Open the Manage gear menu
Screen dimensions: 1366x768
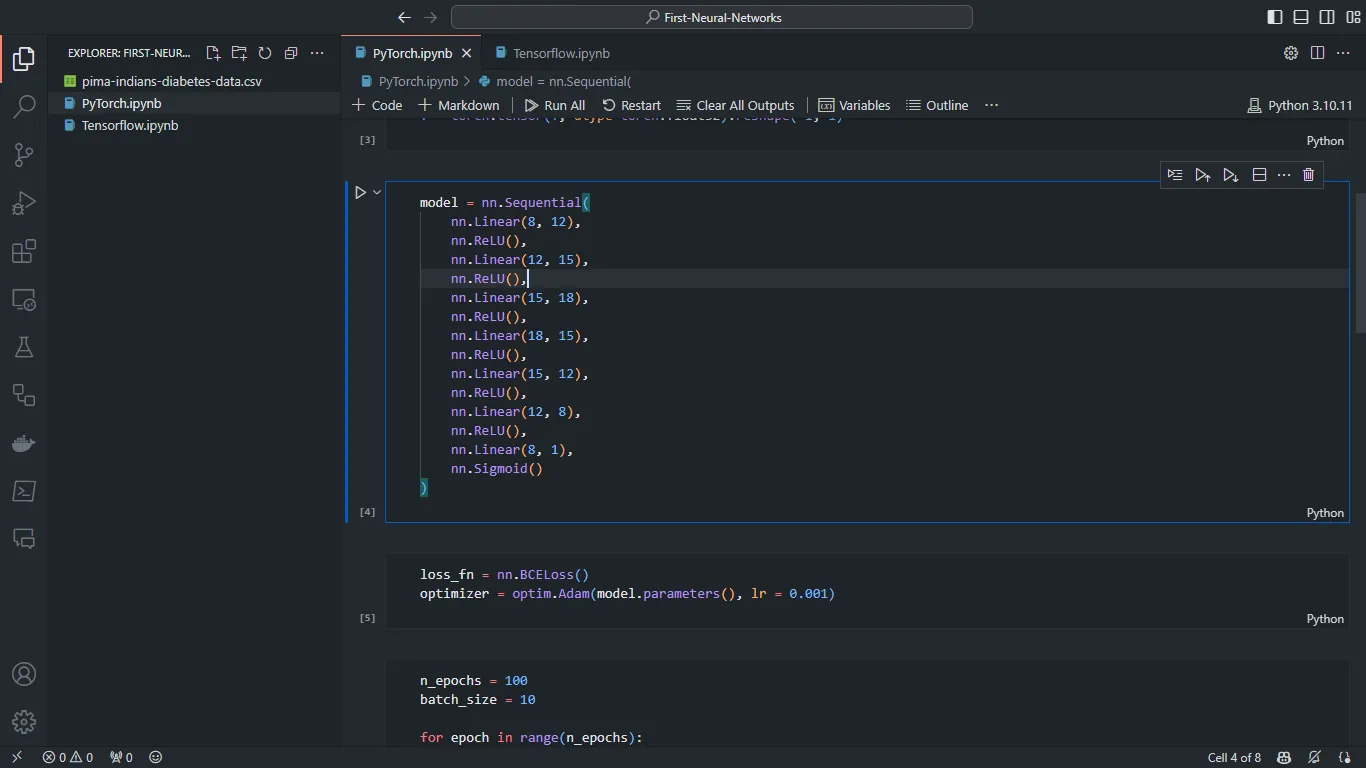tap(24, 722)
